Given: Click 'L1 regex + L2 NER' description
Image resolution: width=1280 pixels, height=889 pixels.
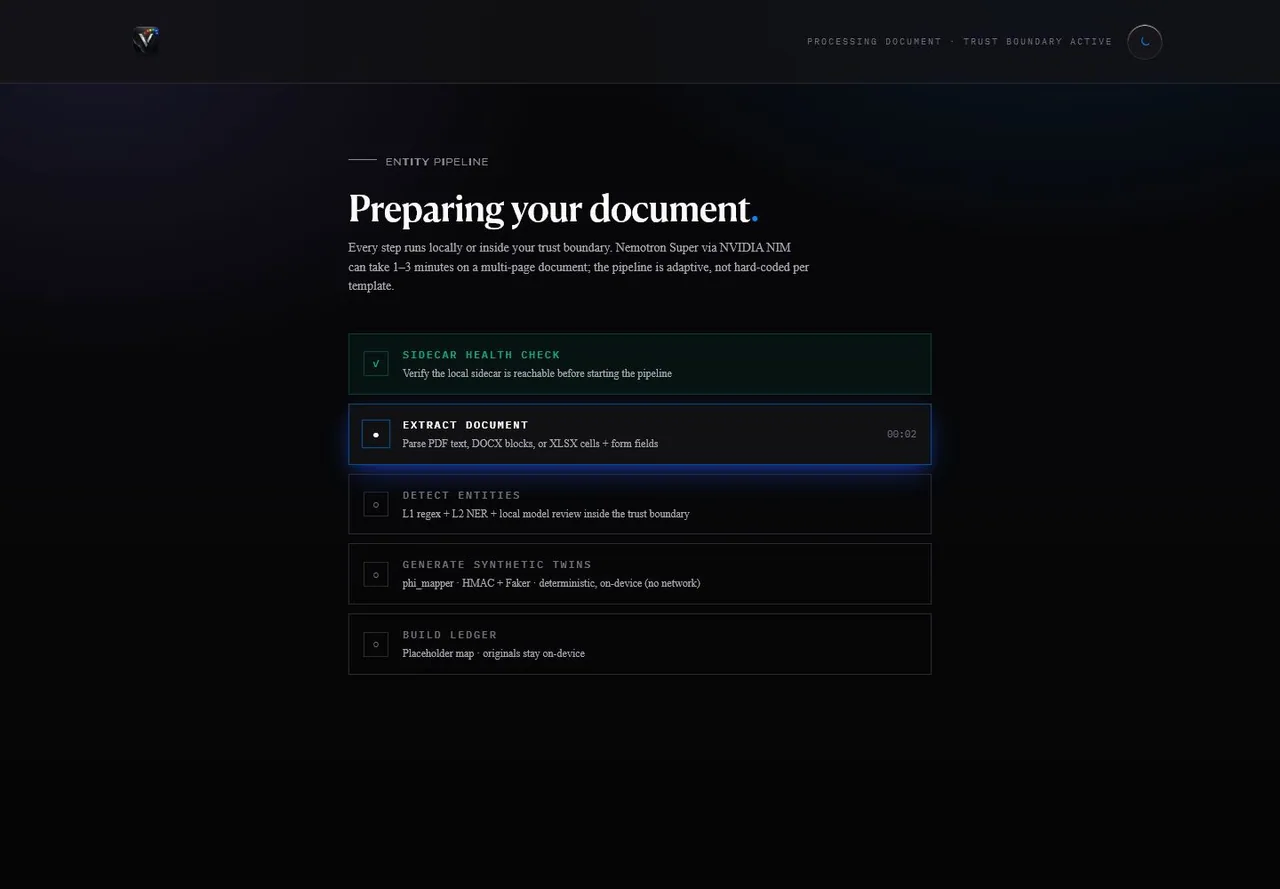Looking at the screenshot, I should tap(546, 514).
